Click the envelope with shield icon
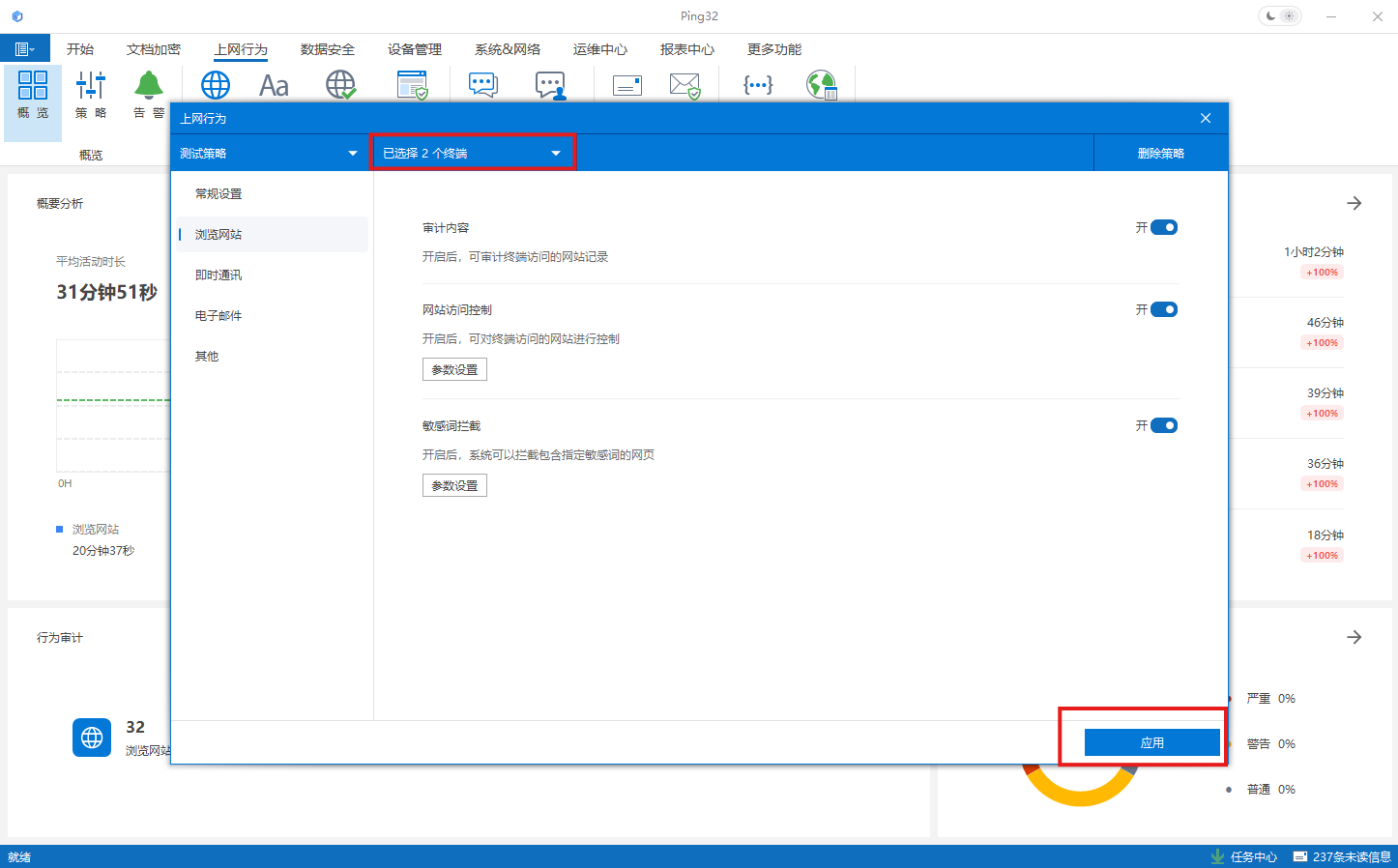Screen dimensions: 1398x868 pyautogui.click(x=684, y=86)
